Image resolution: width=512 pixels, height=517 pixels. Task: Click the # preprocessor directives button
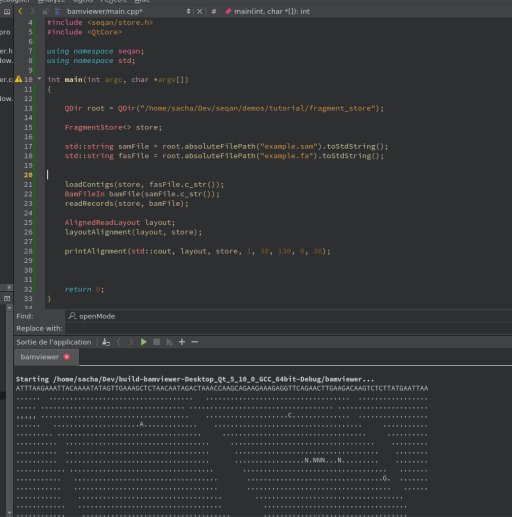pyautogui.click(x=214, y=12)
